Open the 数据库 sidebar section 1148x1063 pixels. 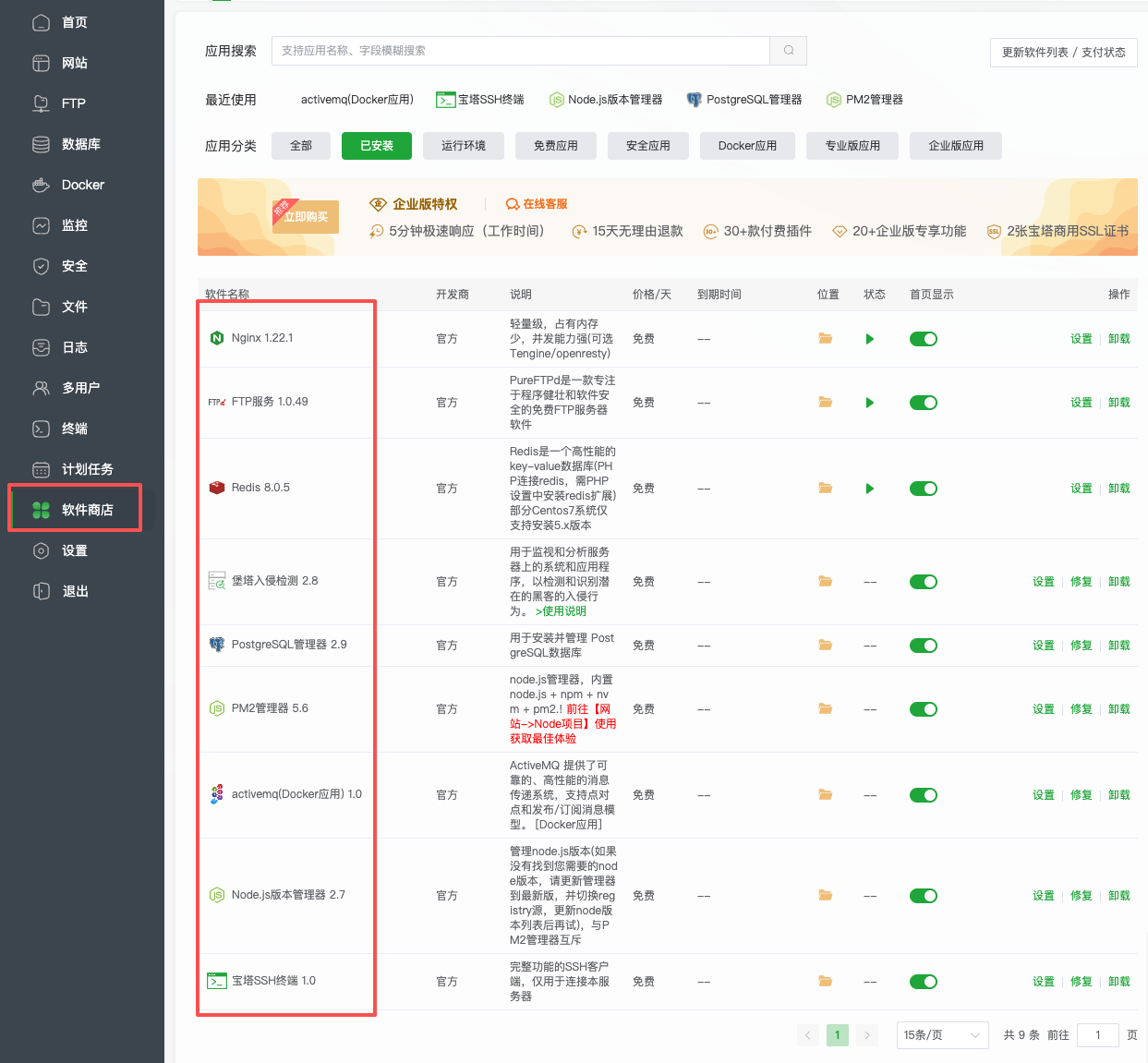pos(80,144)
